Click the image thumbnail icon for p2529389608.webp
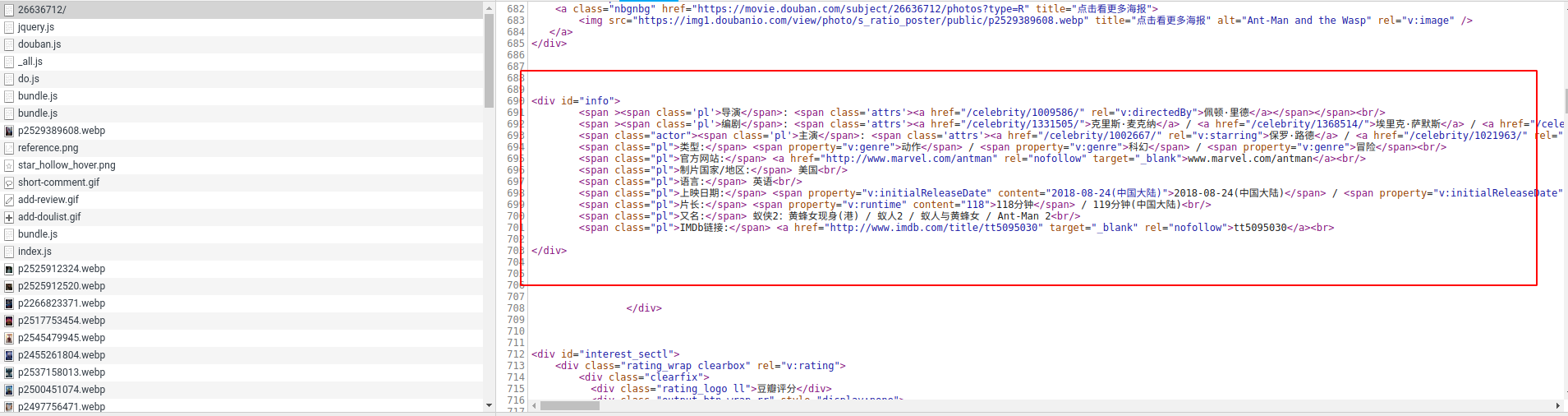Viewport: 1568px width, 416px height. point(9,131)
